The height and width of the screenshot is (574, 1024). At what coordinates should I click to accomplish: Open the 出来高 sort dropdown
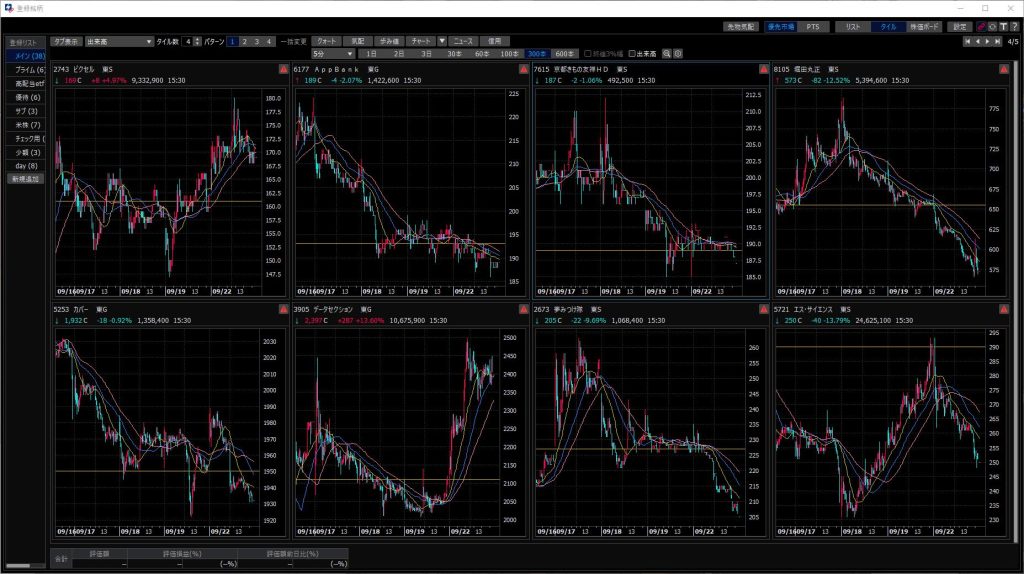click(118, 41)
